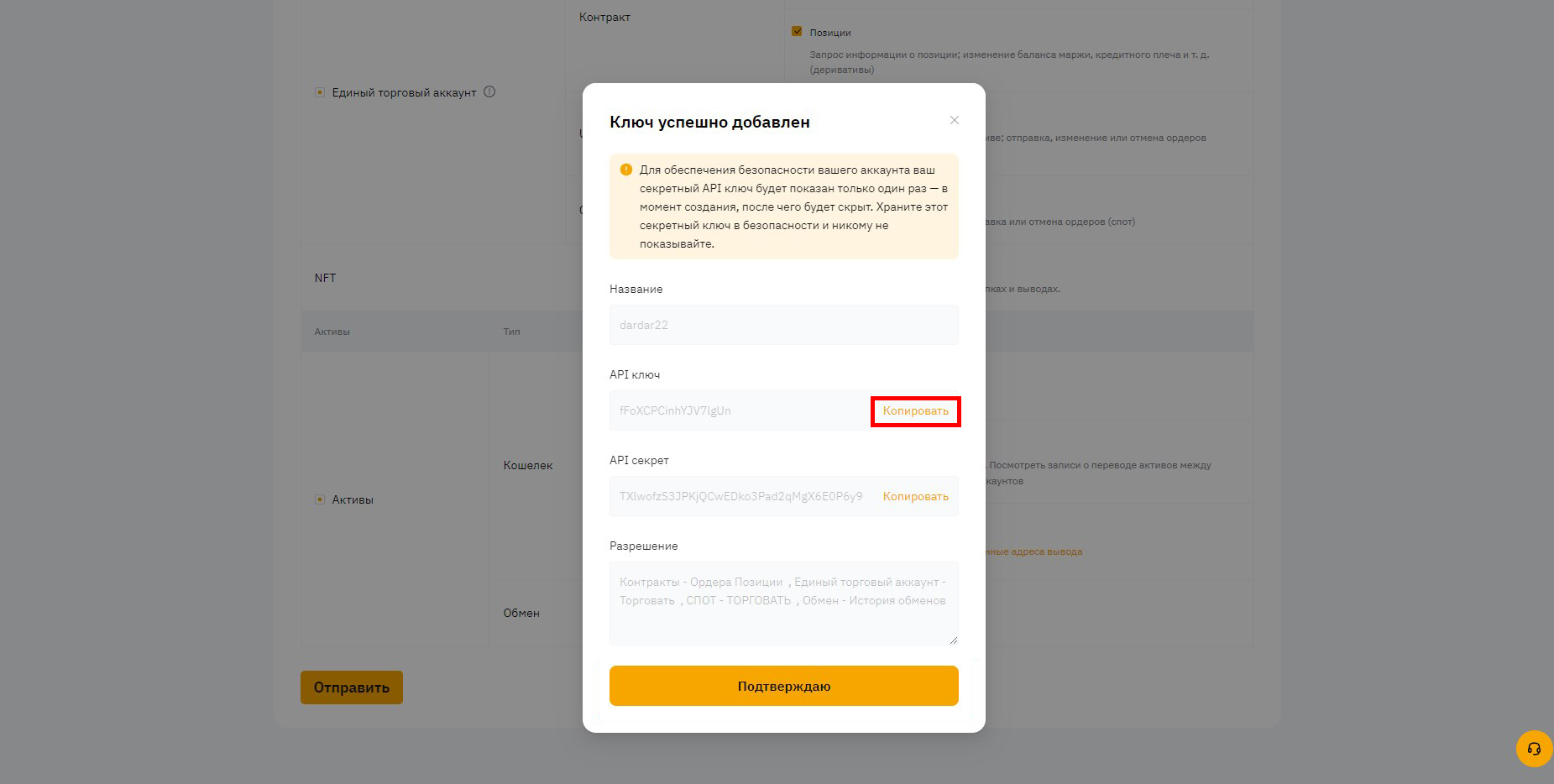Copy the API key
The width and height of the screenshot is (1554, 784).
(915, 410)
